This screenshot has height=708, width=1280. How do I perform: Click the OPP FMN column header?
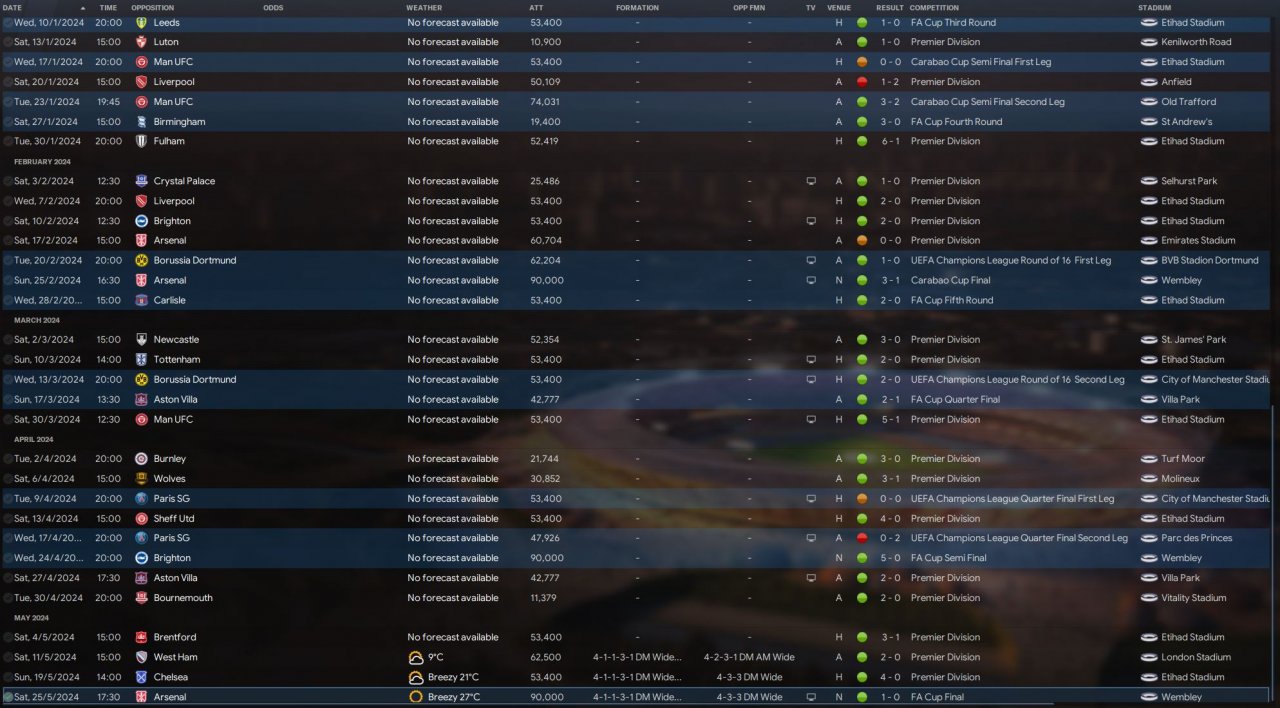(749, 8)
